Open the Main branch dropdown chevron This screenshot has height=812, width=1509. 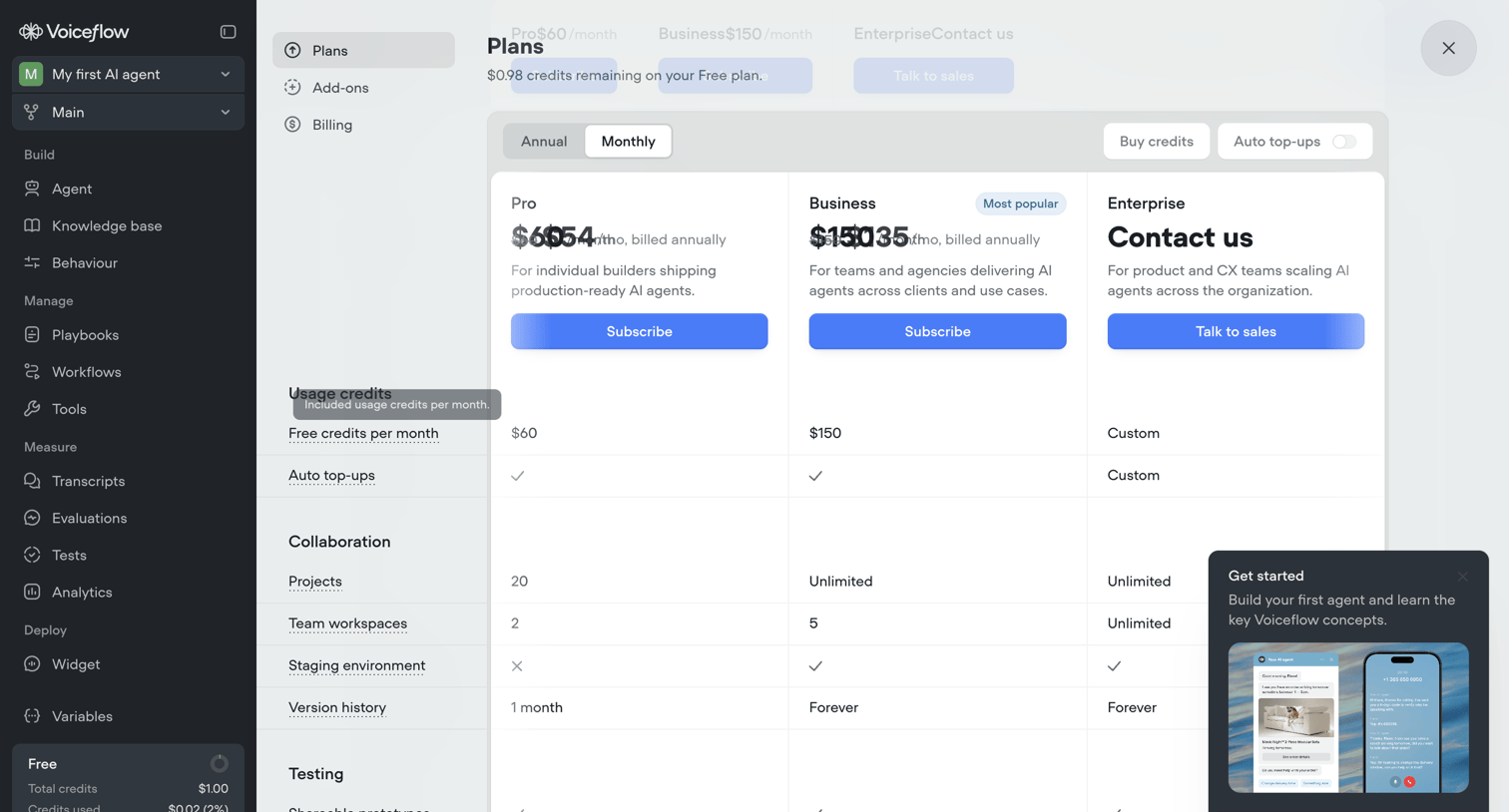[226, 112]
